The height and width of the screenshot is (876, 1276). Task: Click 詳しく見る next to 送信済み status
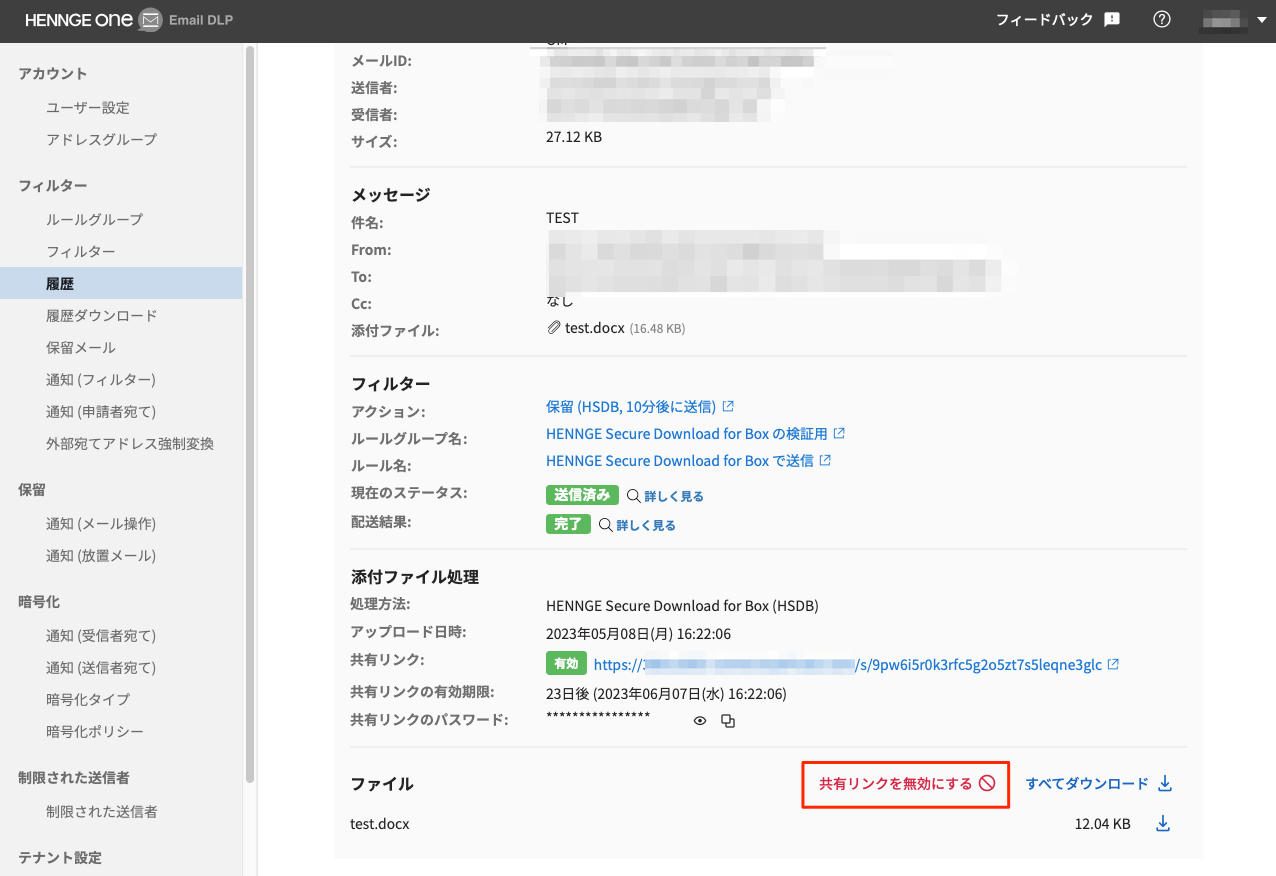click(x=674, y=496)
